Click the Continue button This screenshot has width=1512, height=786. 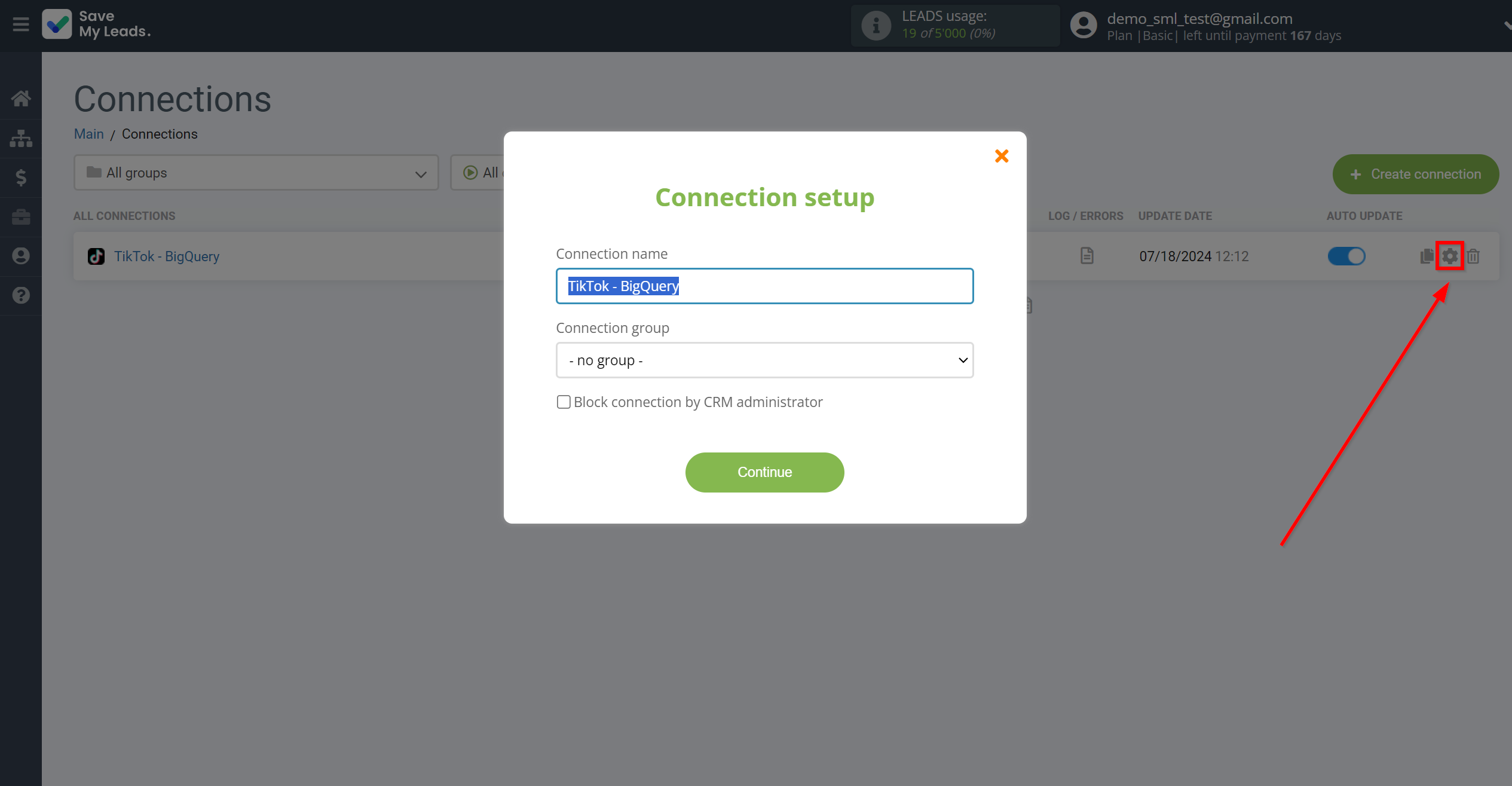[x=765, y=472]
